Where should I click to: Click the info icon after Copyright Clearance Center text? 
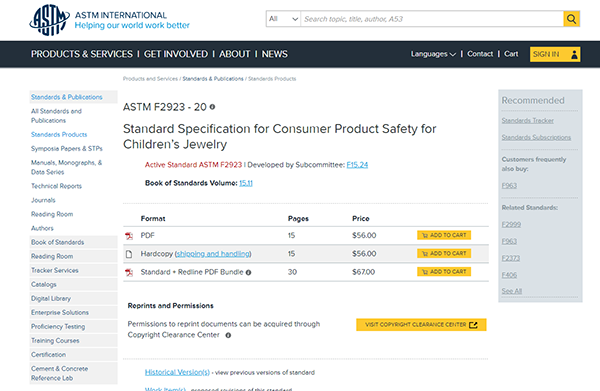point(228,335)
